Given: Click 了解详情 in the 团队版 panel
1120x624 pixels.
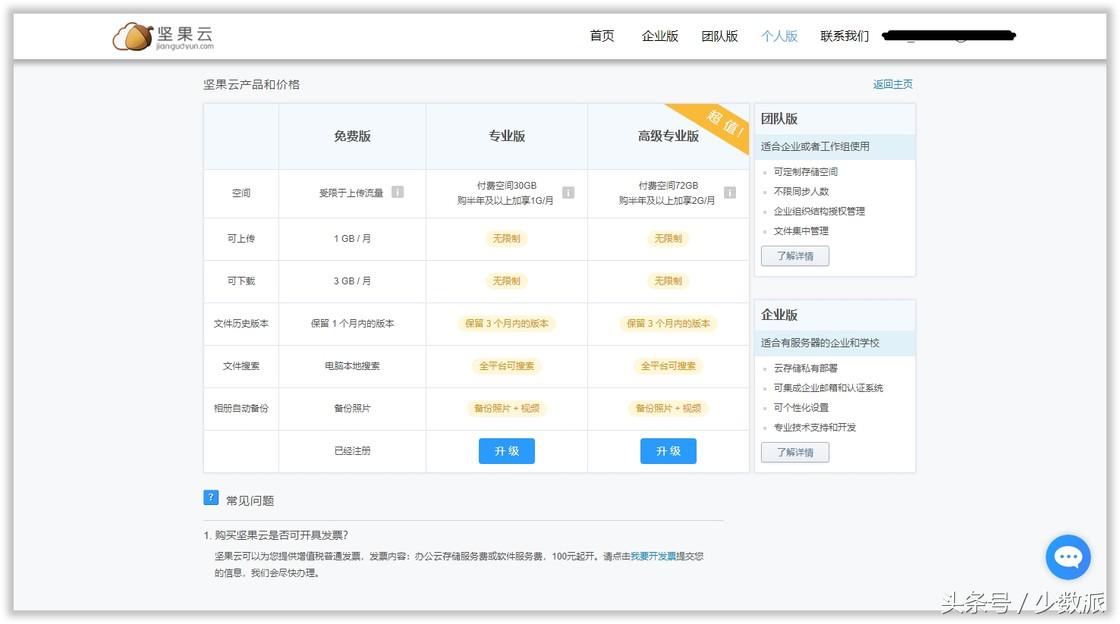Looking at the screenshot, I should pos(795,256).
